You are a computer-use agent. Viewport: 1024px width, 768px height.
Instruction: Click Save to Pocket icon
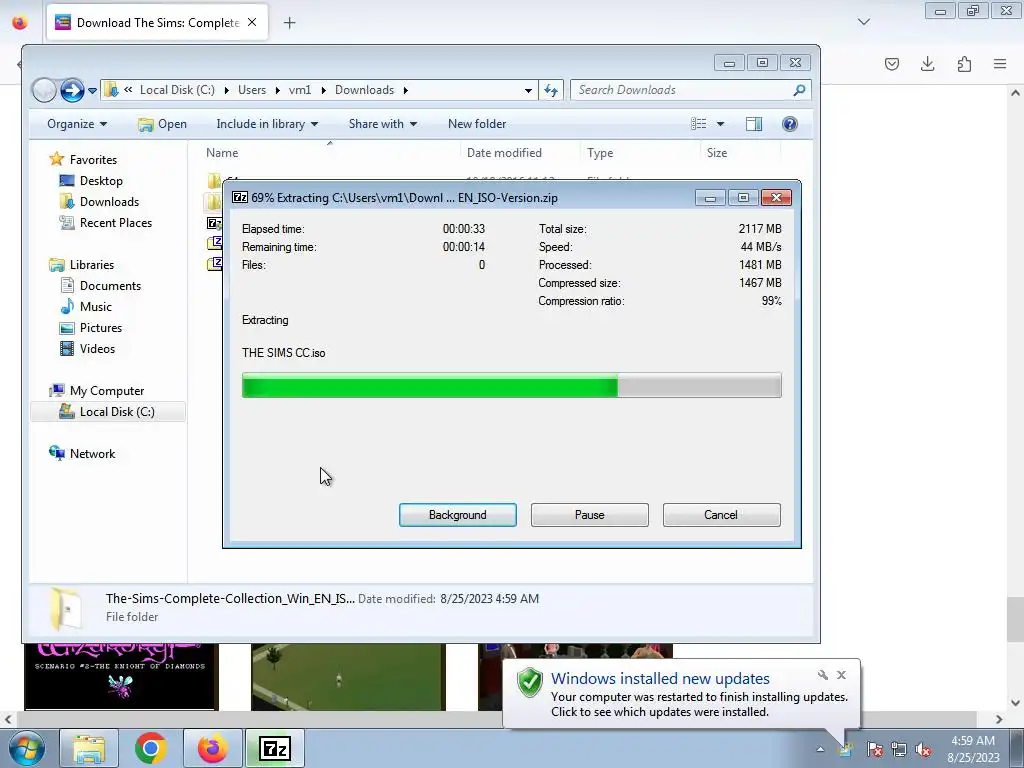point(892,64)
